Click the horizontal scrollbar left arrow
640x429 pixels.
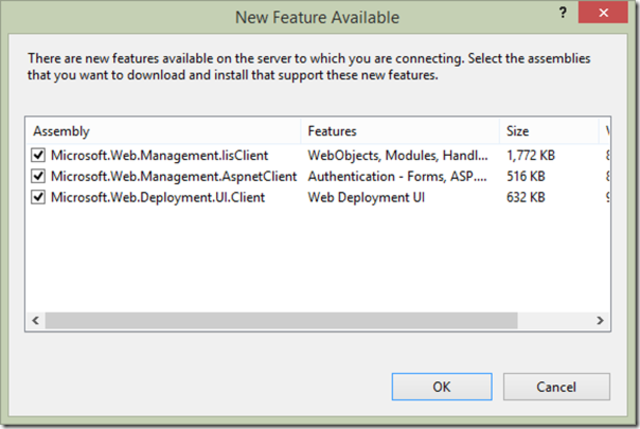pos(36,320)
